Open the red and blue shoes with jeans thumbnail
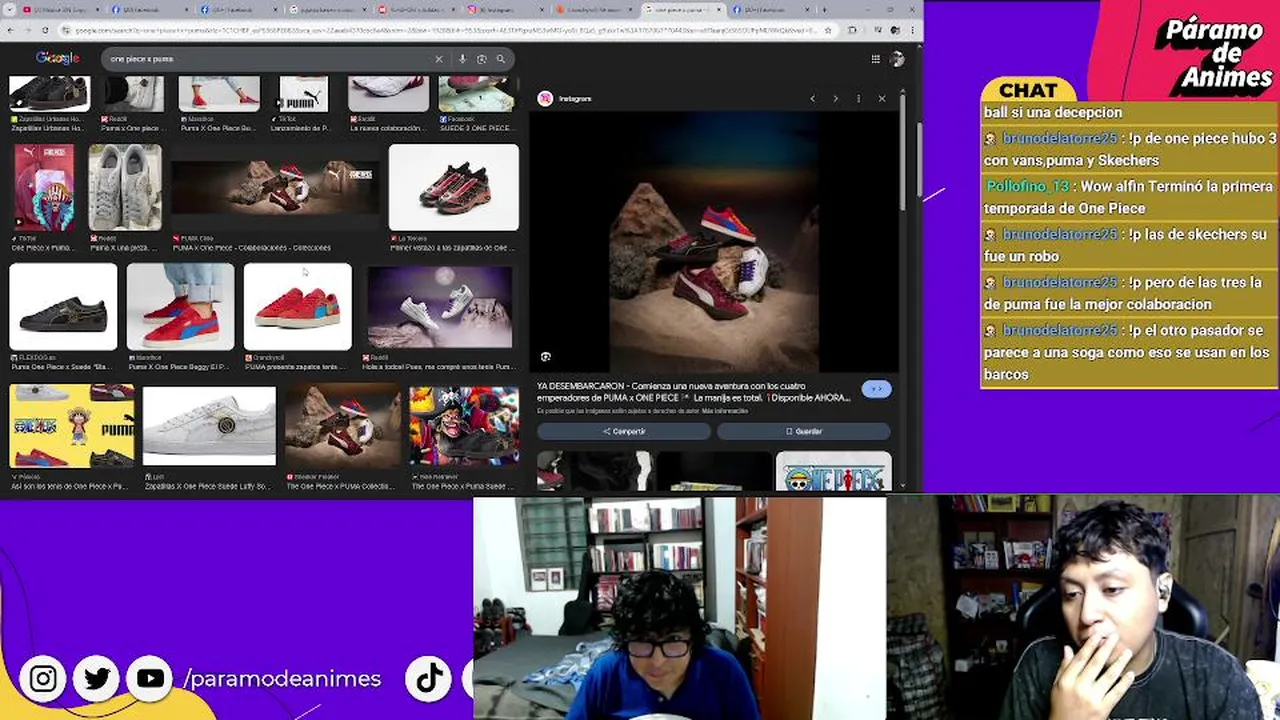This screenshot has width=1280, height=720. (x=180, y=306)
